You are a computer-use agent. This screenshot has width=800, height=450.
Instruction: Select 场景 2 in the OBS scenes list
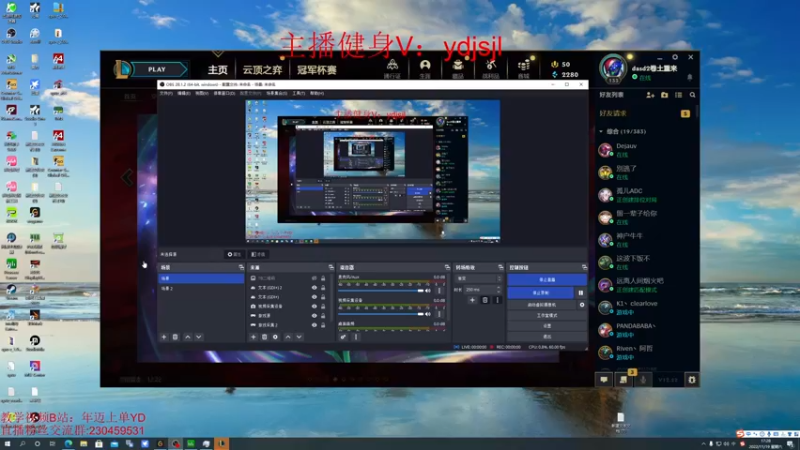tap(202, 288)
